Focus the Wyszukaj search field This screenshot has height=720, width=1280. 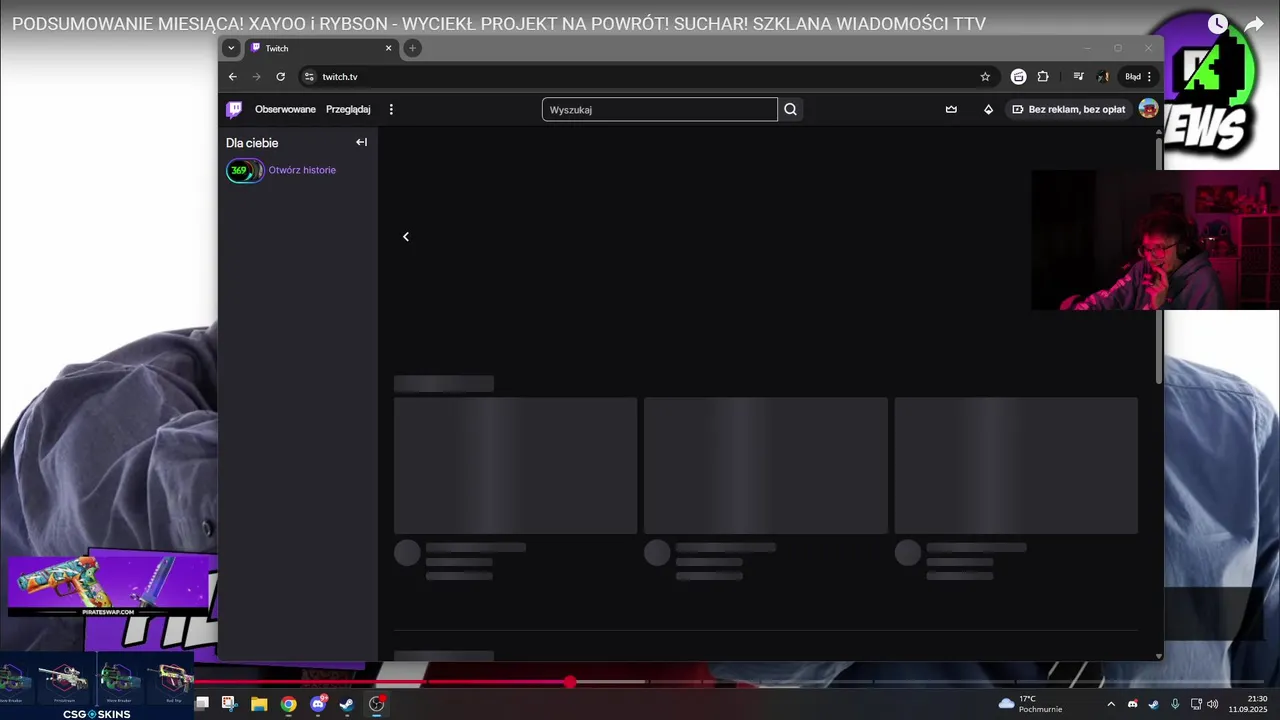pos(660,109)
